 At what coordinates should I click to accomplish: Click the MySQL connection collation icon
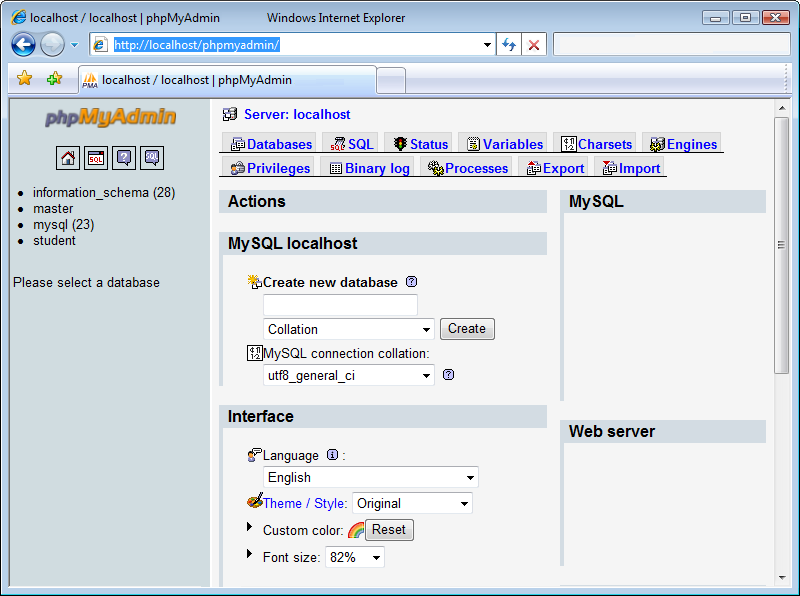click(254, 353)
